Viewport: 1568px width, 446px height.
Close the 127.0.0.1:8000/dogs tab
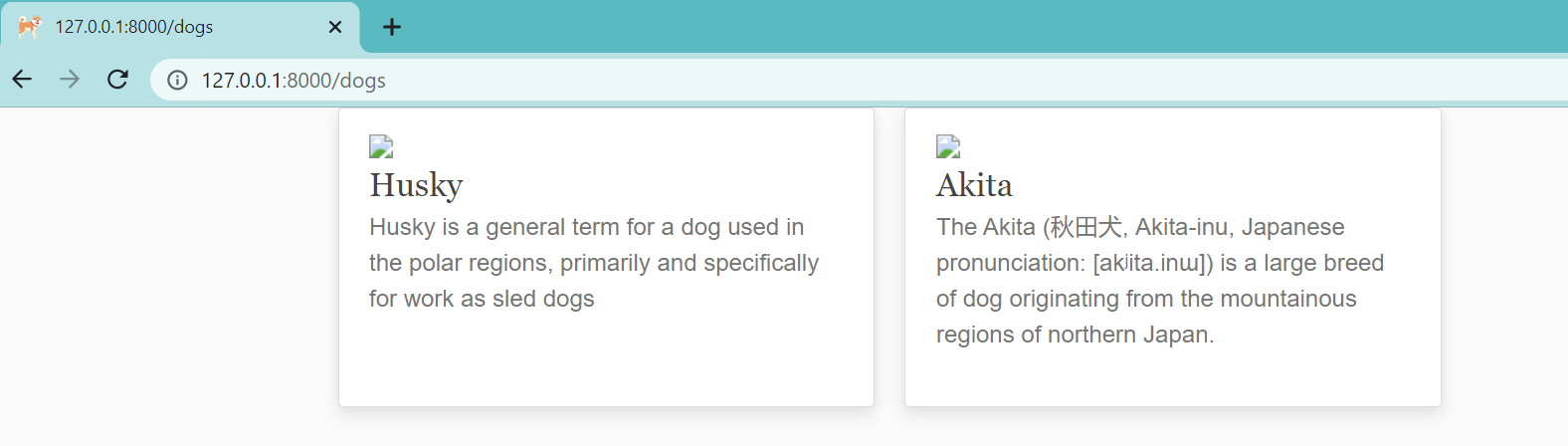point(335,27)
